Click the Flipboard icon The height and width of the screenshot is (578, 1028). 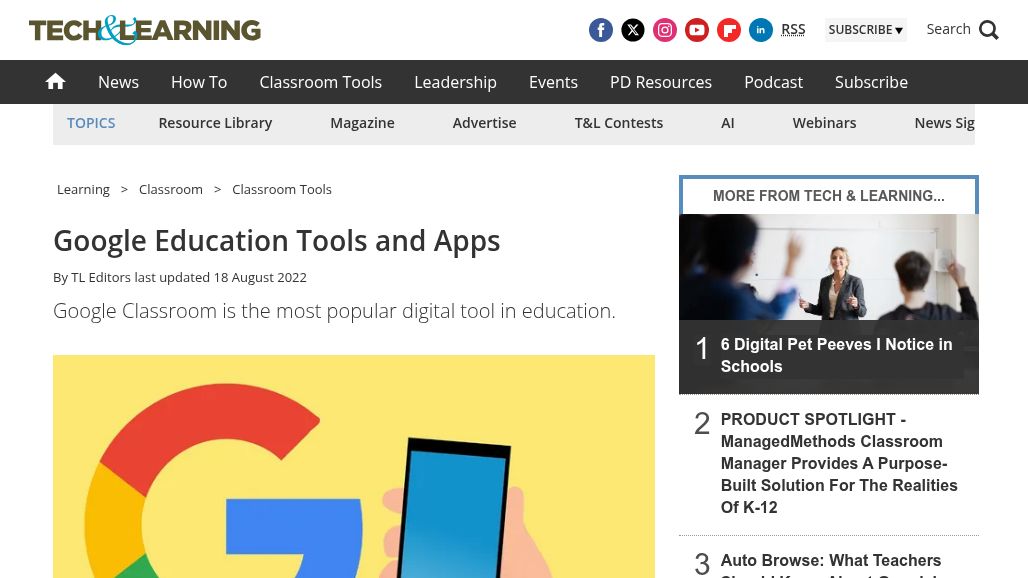pos(728,30)
